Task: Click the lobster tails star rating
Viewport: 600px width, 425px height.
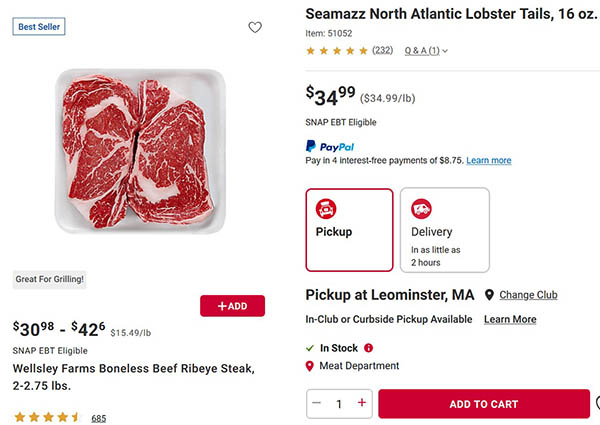Action: [x=336, y=50]
